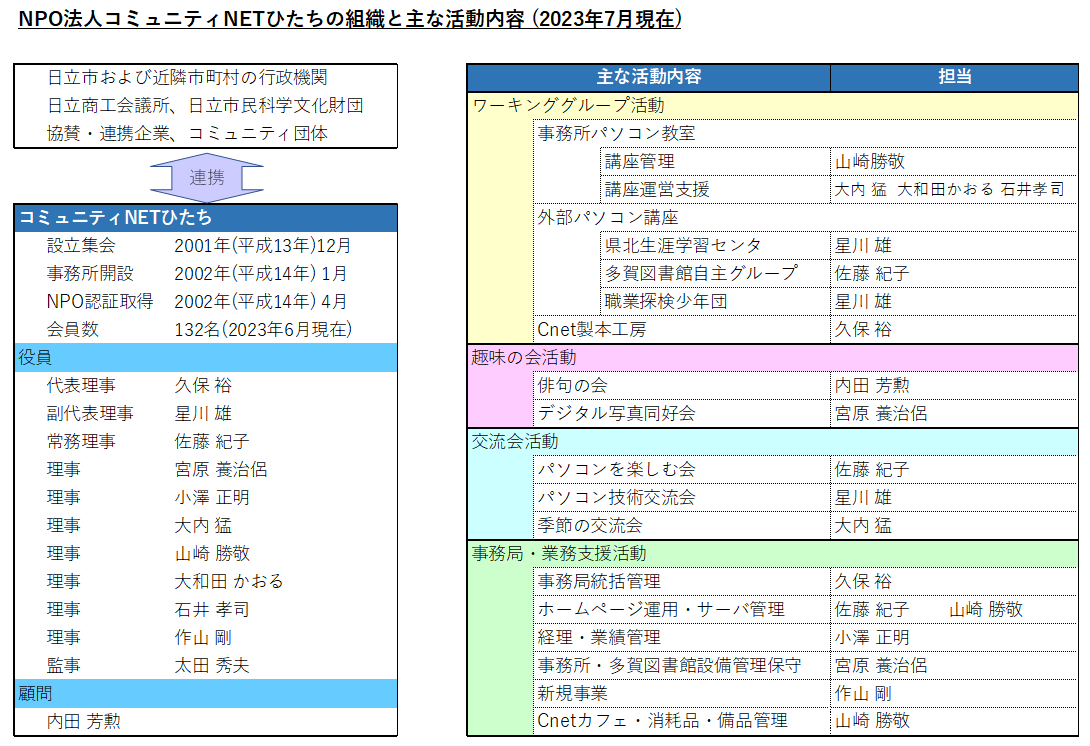Select the "季節の交流会" cell
The height and width of the screenshot is (746, 1090).
(x=682, y=525)
